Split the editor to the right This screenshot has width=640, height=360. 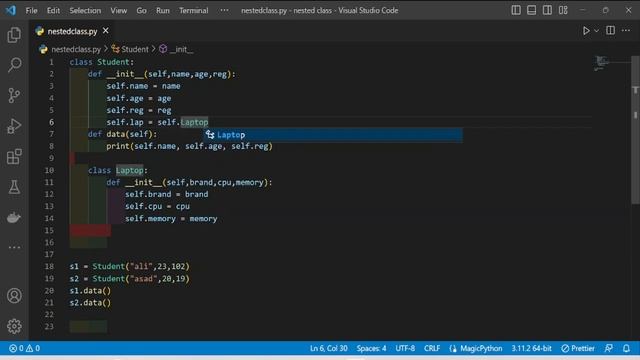[x=610, y=31]
